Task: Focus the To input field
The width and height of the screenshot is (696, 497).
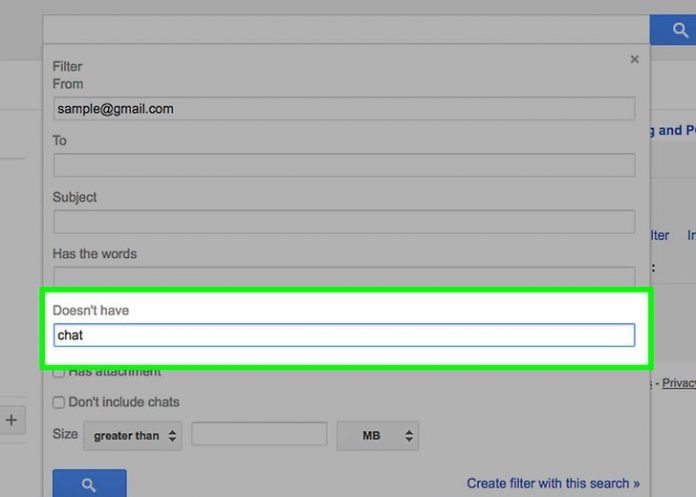Action: click(x=343, y=165)
